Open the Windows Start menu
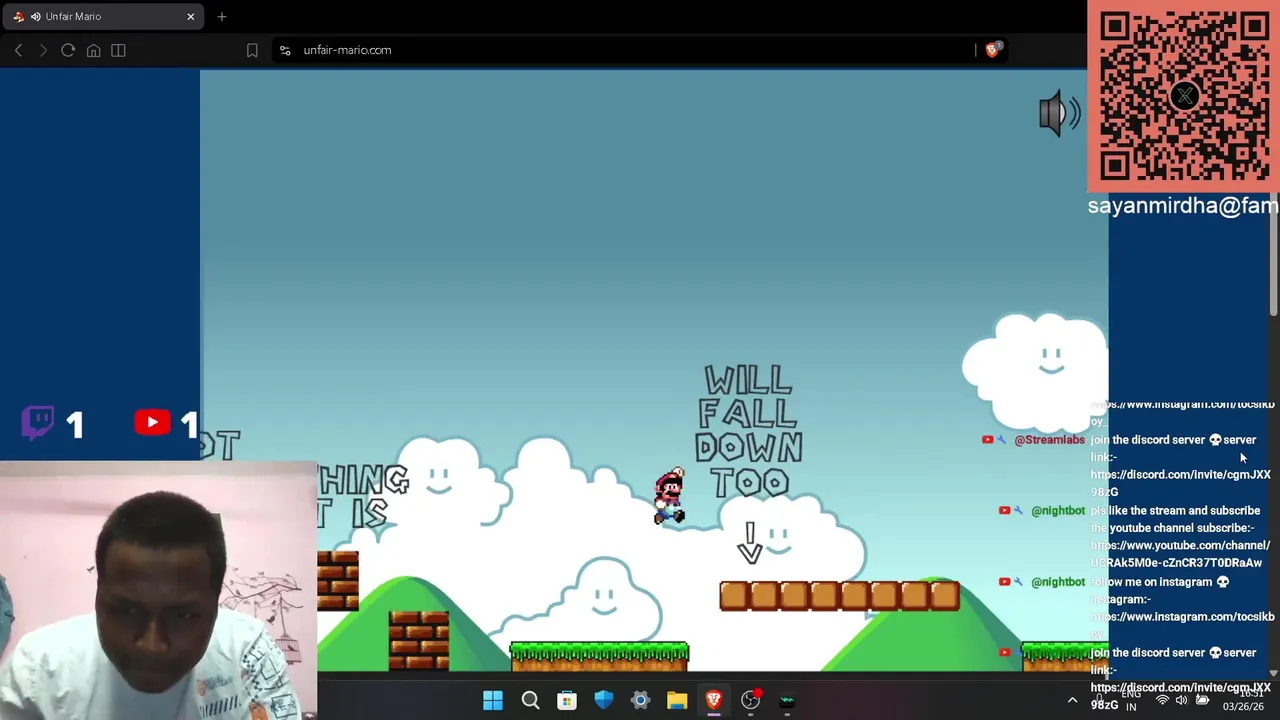The image size is (1280, 720). tap(493, 701)
